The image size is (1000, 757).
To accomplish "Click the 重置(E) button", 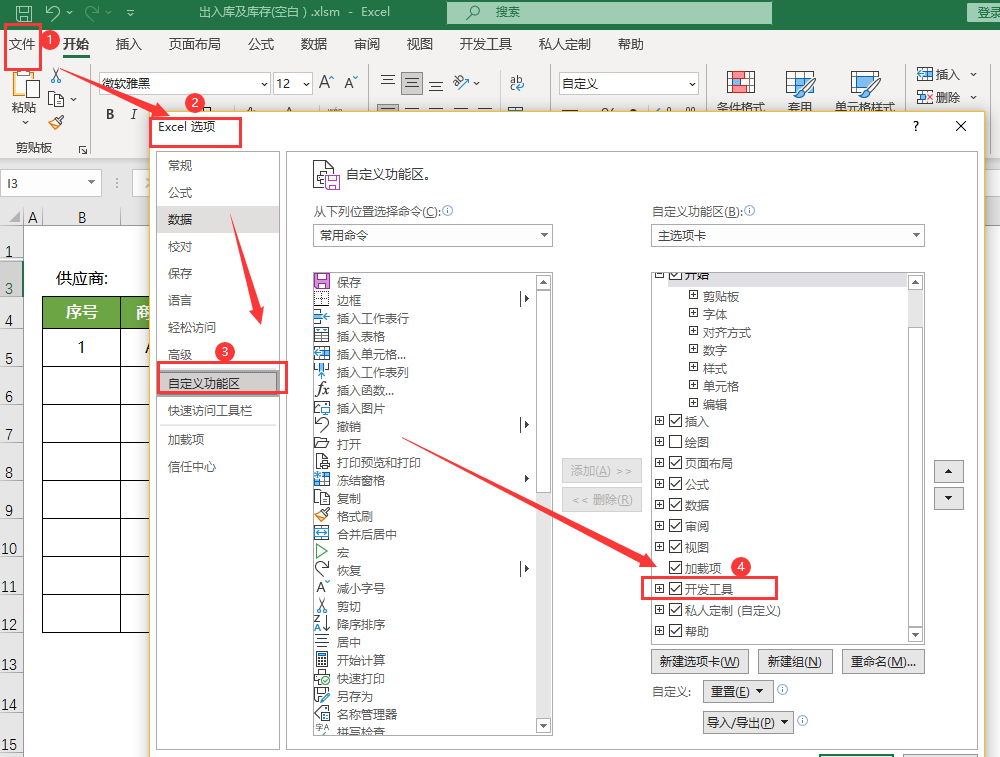I will coord(738,691).
